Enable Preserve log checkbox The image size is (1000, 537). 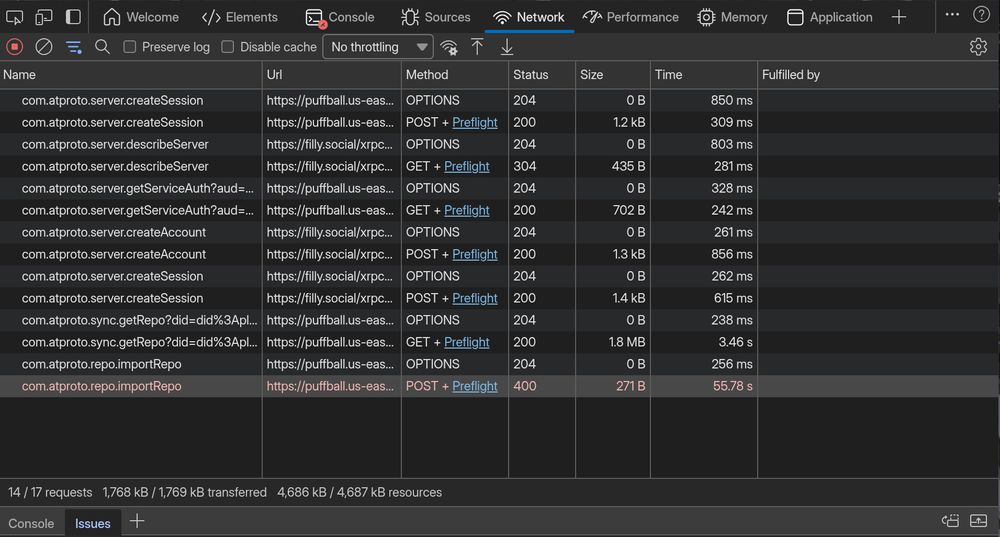coord(130,47)
